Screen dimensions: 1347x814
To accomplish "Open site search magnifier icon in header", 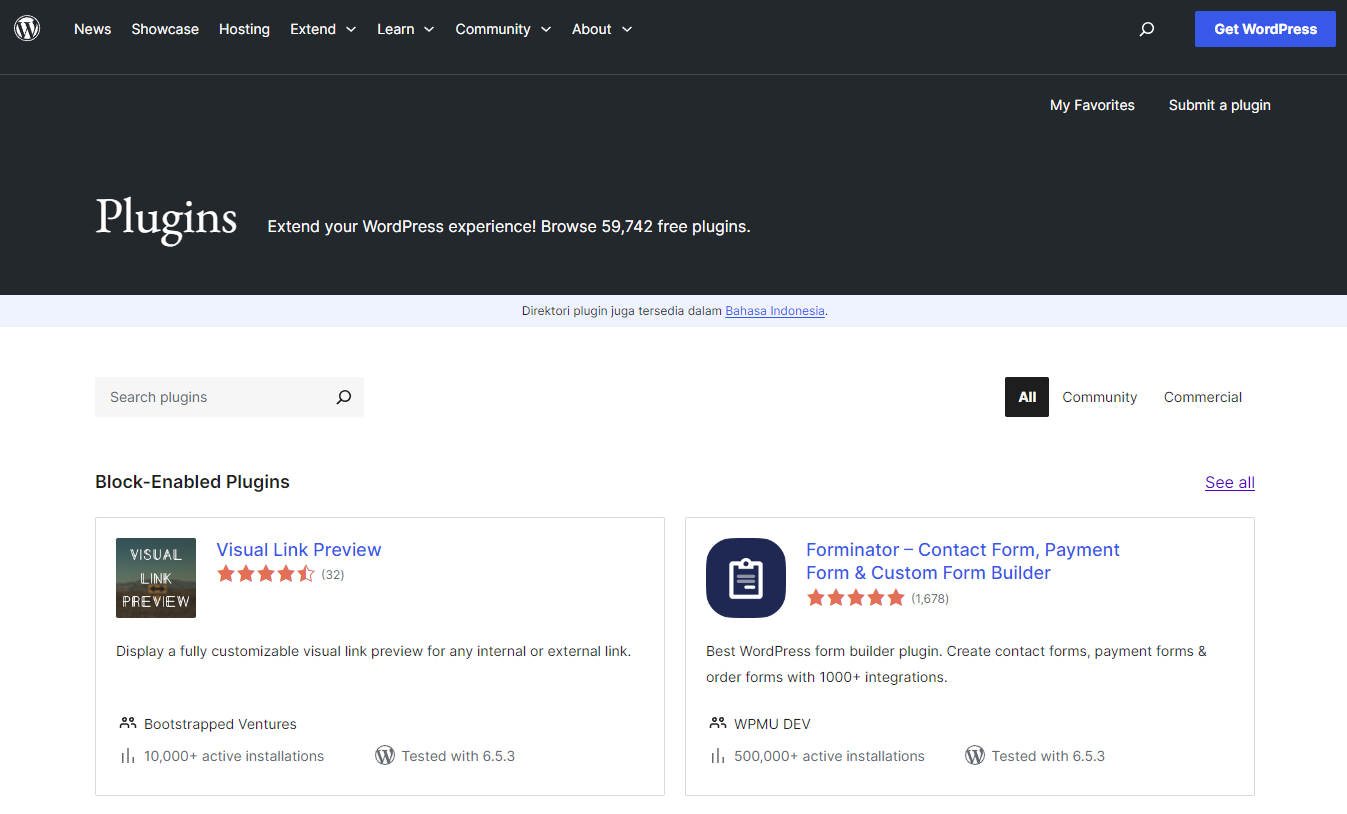I will point(1147,29).
